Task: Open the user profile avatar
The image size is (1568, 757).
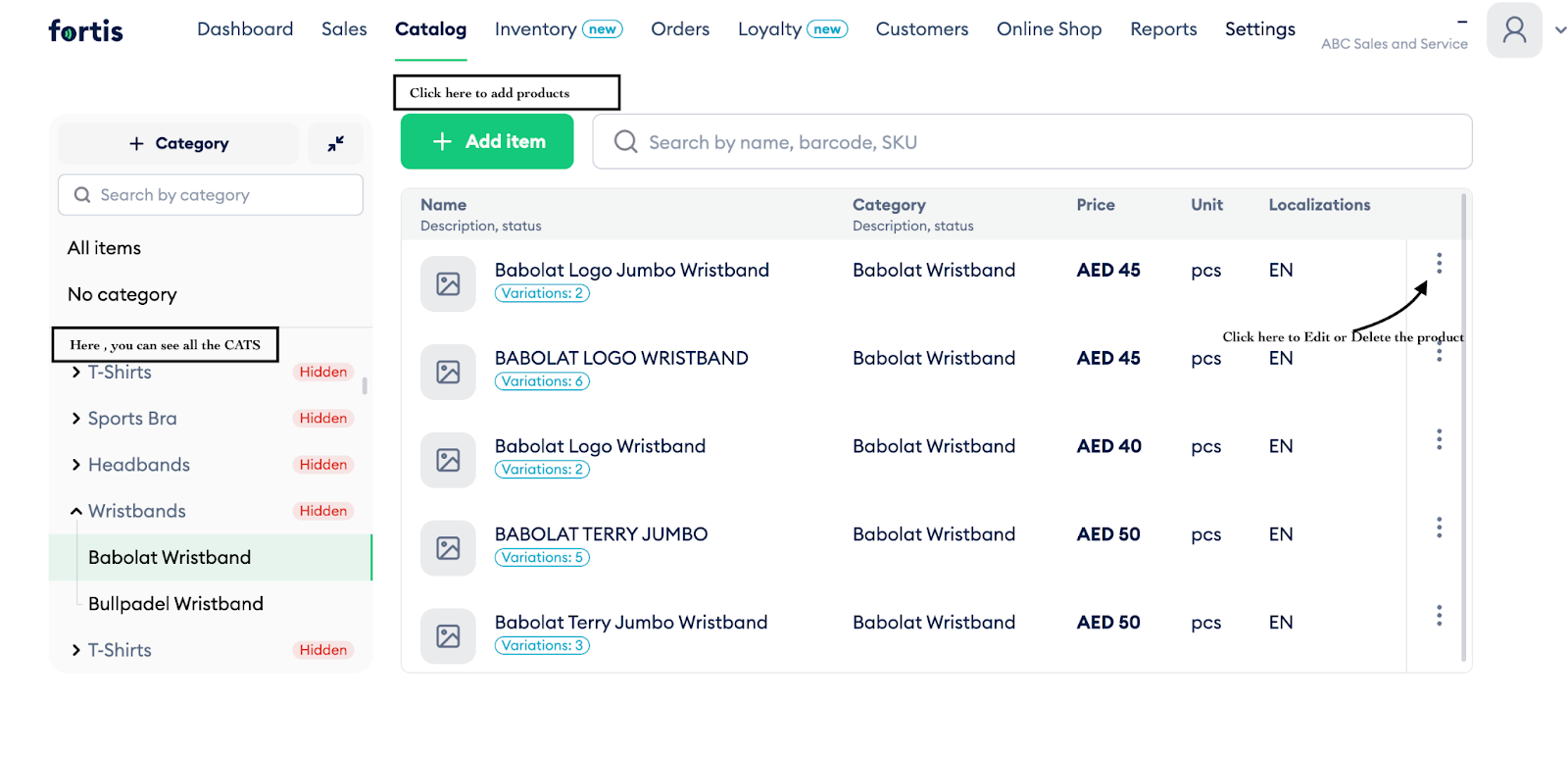Action: (x=1514, y=30)
